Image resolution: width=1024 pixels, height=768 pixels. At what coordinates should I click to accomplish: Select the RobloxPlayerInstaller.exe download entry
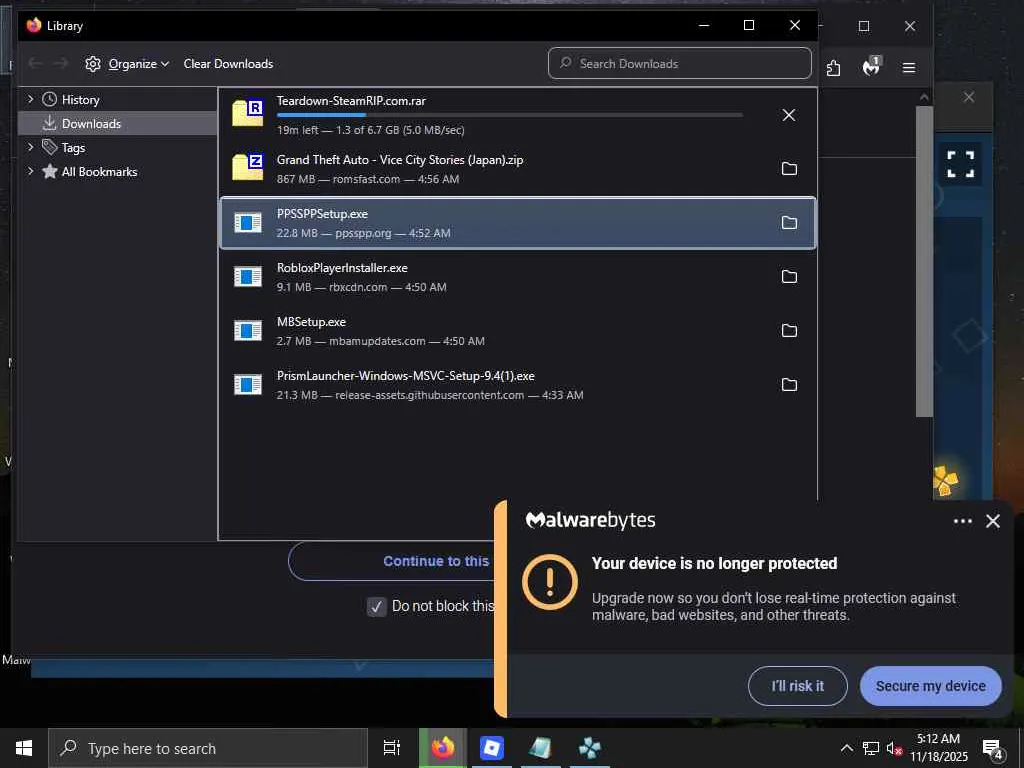pos(518,277)
